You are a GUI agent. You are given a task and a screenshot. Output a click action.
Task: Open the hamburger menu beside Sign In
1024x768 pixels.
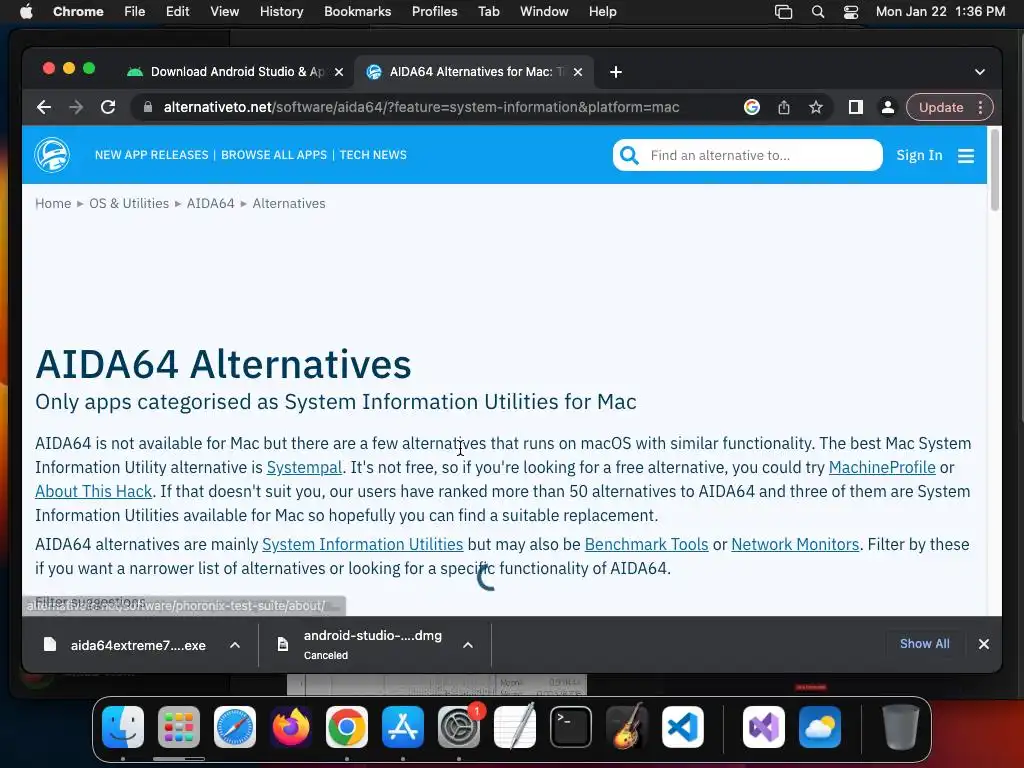[x=966, y=155]
